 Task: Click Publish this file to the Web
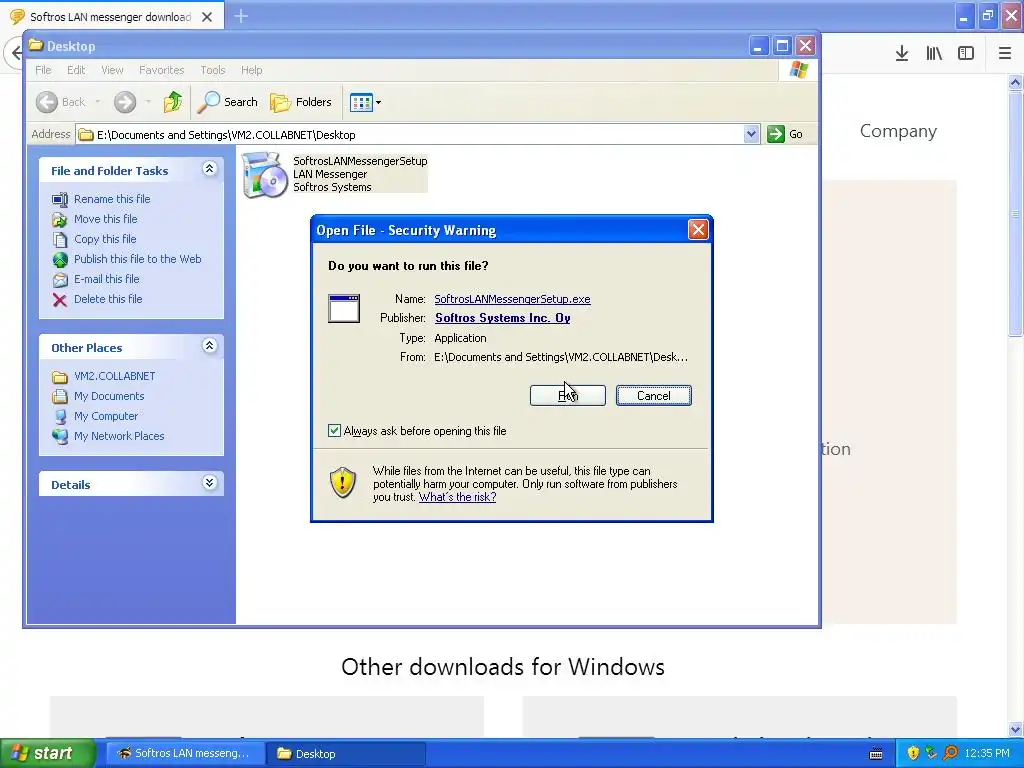pos(137,259)
